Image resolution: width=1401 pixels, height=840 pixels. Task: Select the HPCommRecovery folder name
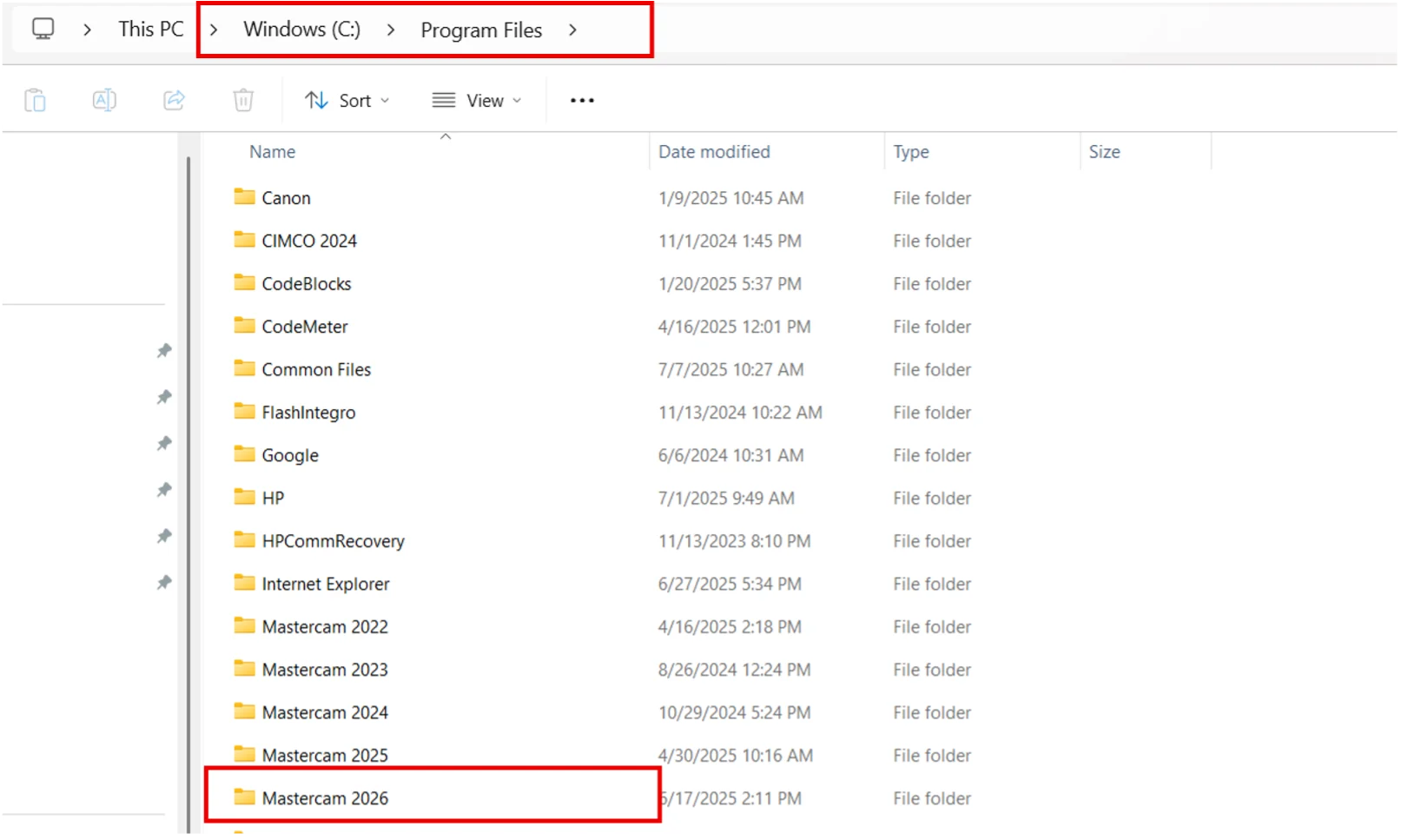[334, 541]
